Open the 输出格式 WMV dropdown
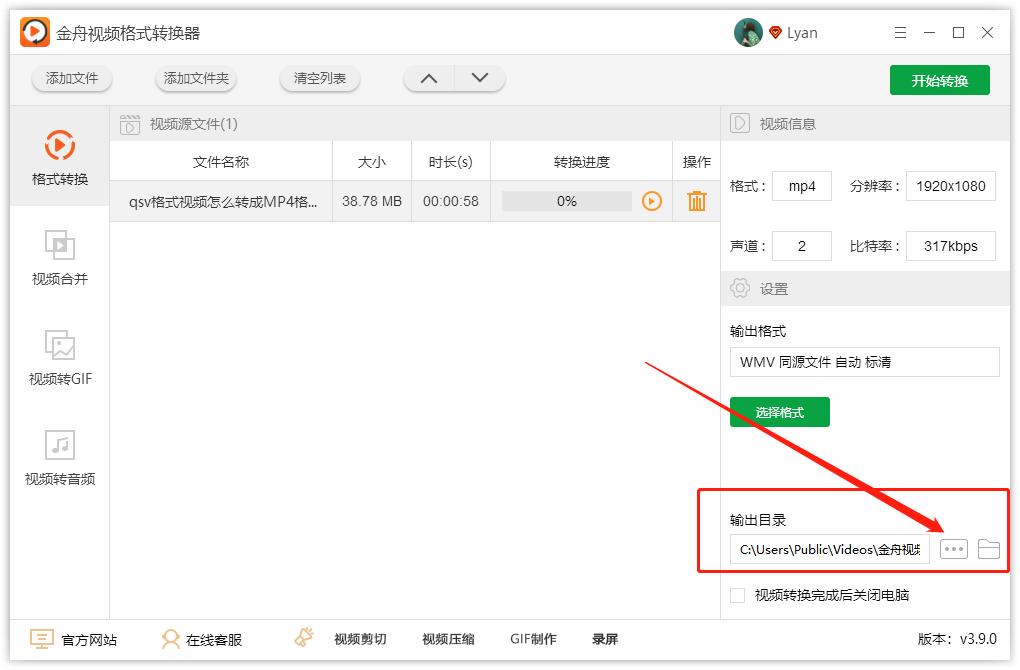 tap(862, 361)
